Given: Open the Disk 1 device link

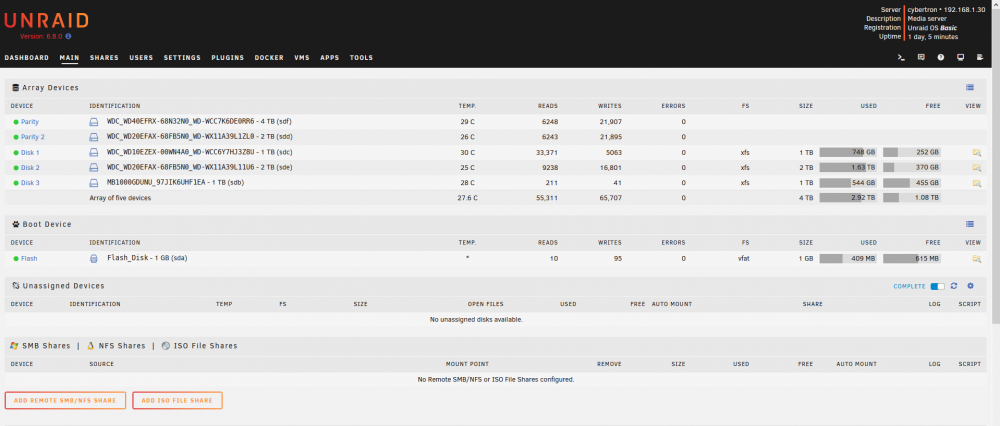Looking at the screenshot, I should click(x=30, y=152).
